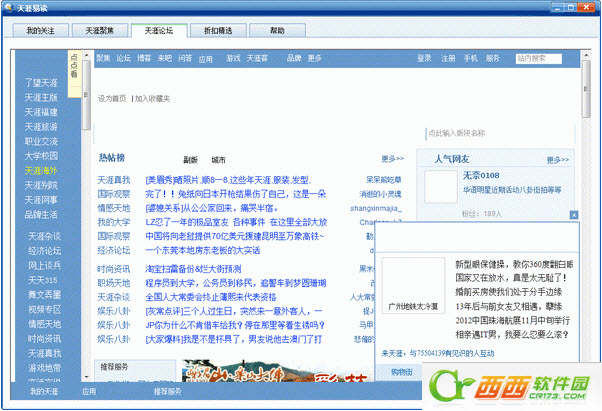Click the 服务 link in the top bar
602x411 pixels.
tap(493, 58)
